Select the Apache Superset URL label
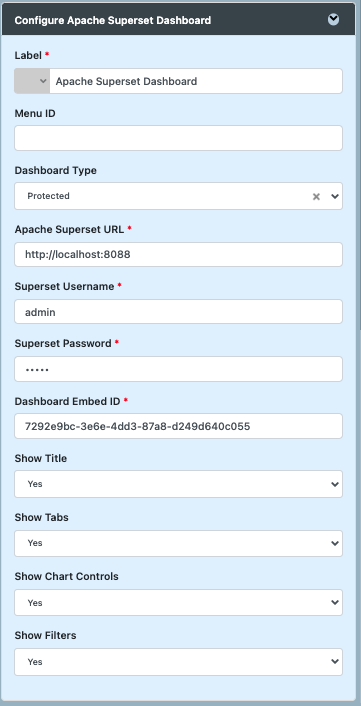 69,229
